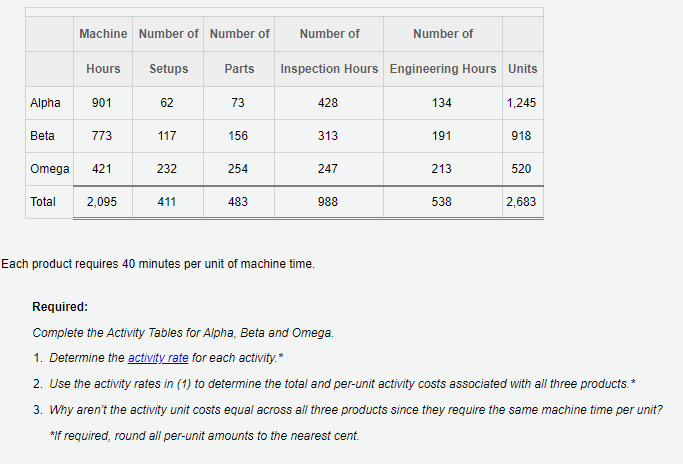
Task: Open the activity rate hyperlink
Action: pyautogui.click(x=158, y=358)
